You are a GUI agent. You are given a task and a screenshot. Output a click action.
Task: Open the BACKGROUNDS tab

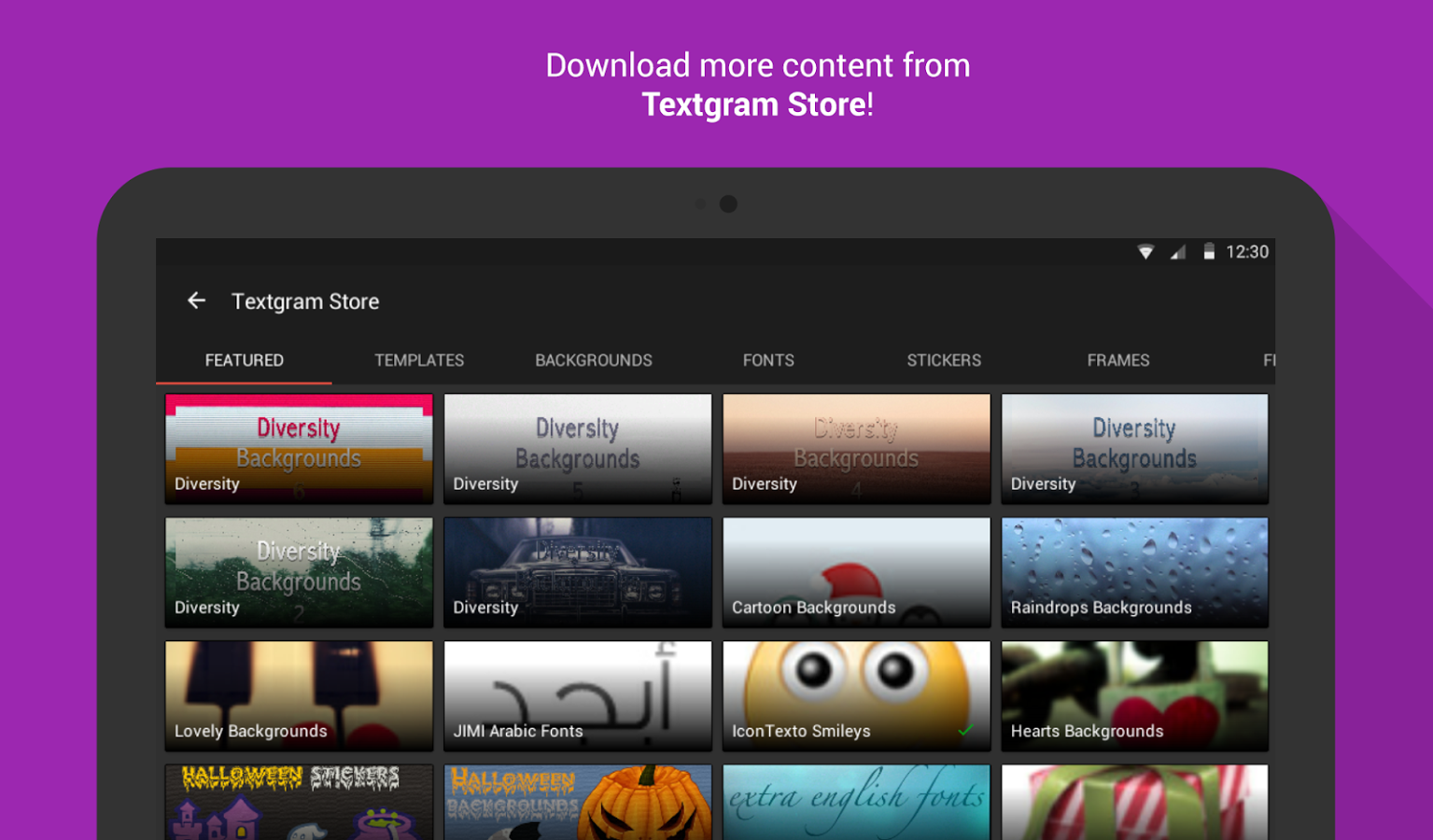[x=594, y=360]
